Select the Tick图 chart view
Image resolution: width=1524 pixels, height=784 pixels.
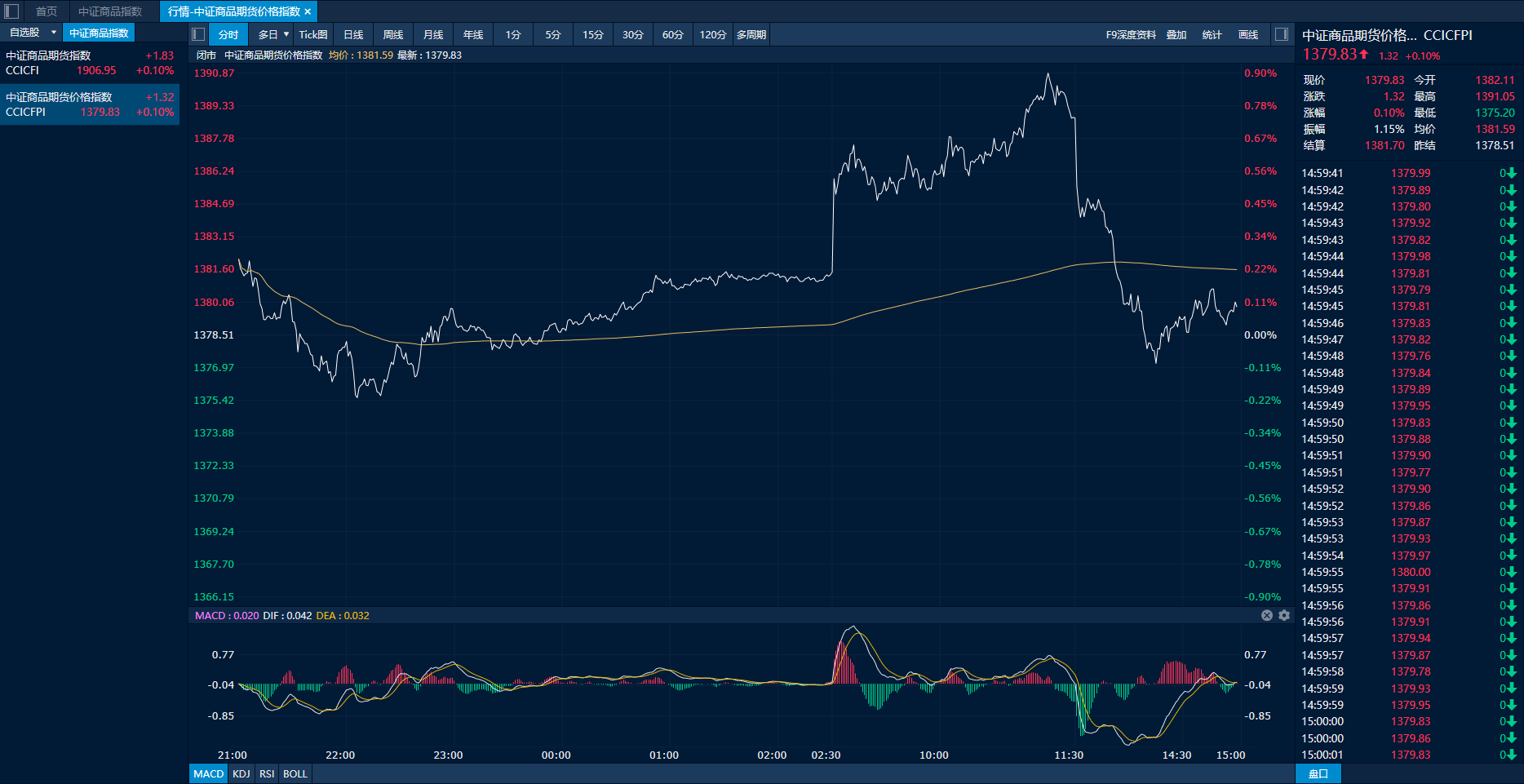[x=312, y=34]
